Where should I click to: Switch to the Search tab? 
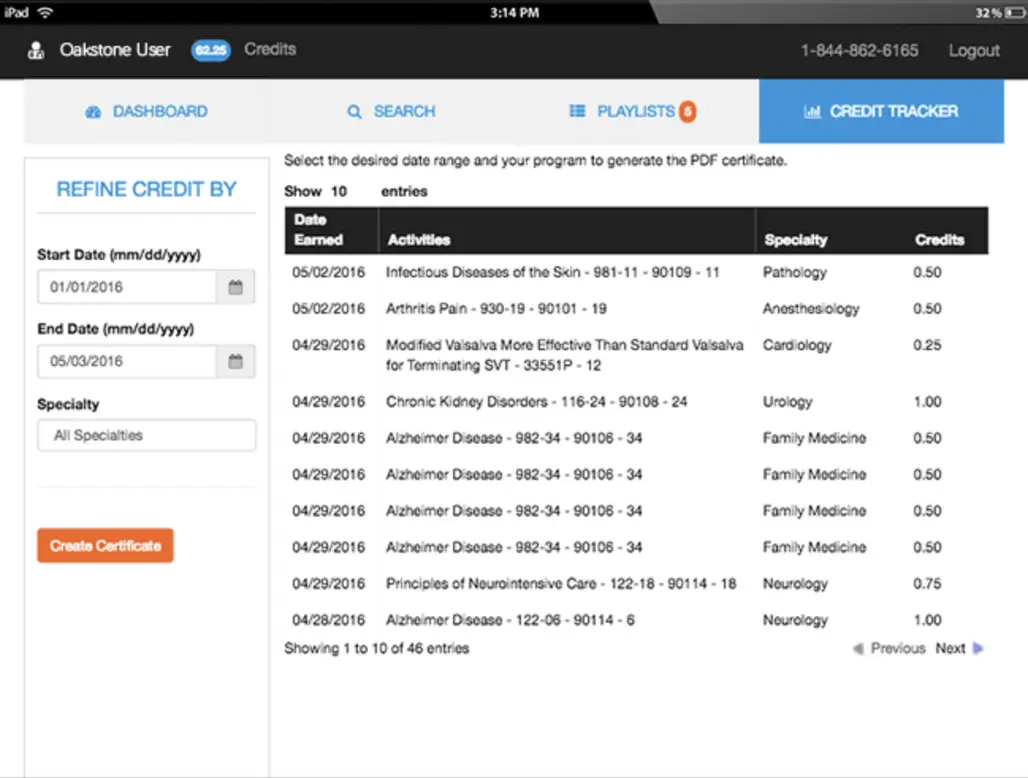click(391, 111)
